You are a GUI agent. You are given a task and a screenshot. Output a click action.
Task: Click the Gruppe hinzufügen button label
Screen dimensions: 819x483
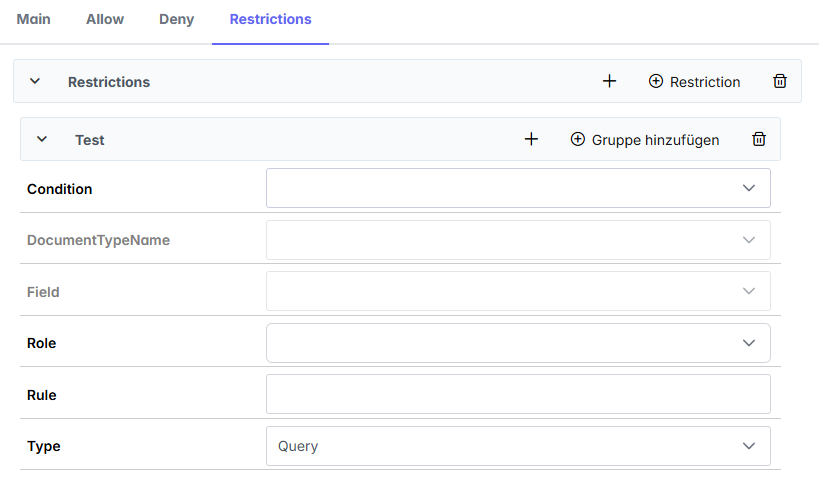coord(655,140)
